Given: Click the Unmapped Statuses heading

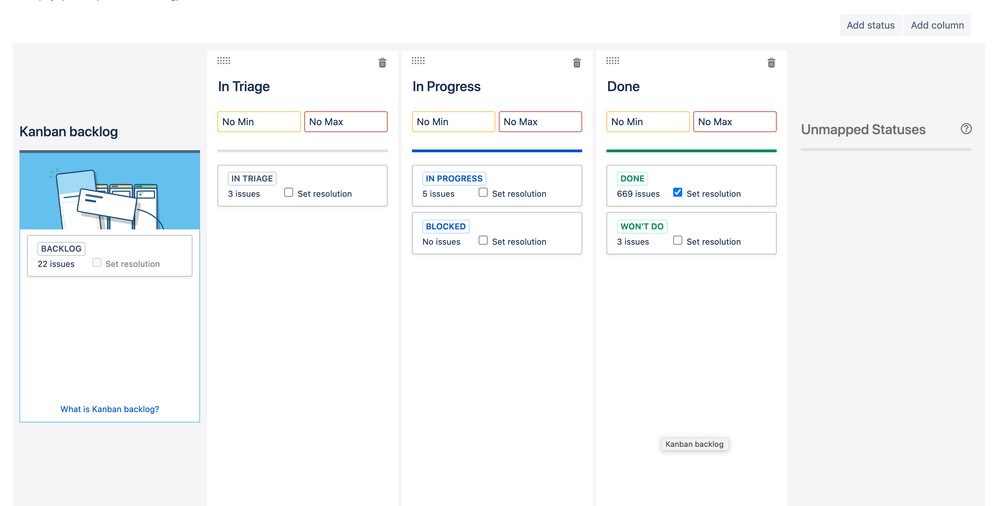Looking at the screenshot, I should [863, 129].
